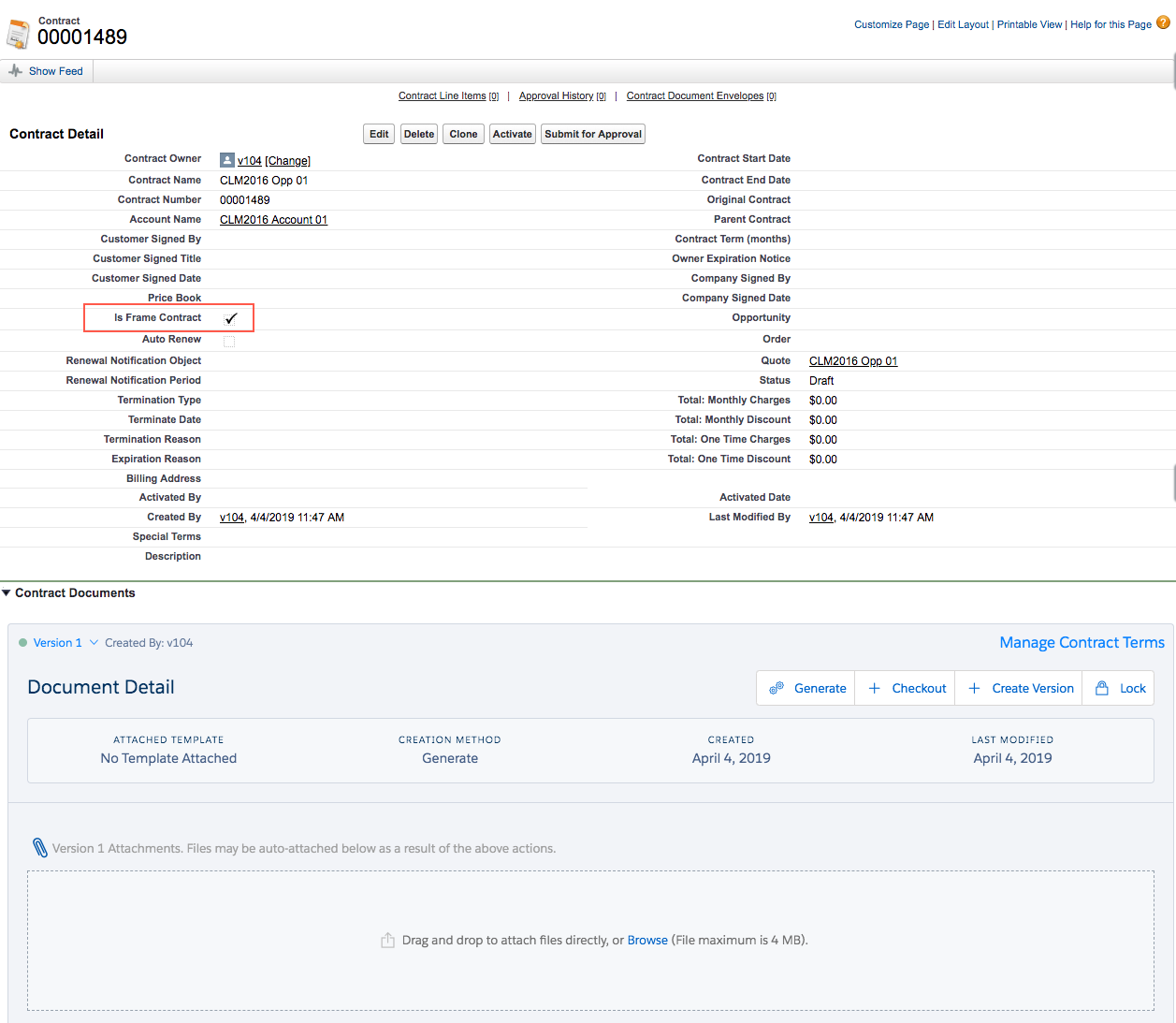The width and height of the screenshot is (1176, 1023).
Task: Open the CLM2016 Account 01 link
Action: click(x=273, y=220)
